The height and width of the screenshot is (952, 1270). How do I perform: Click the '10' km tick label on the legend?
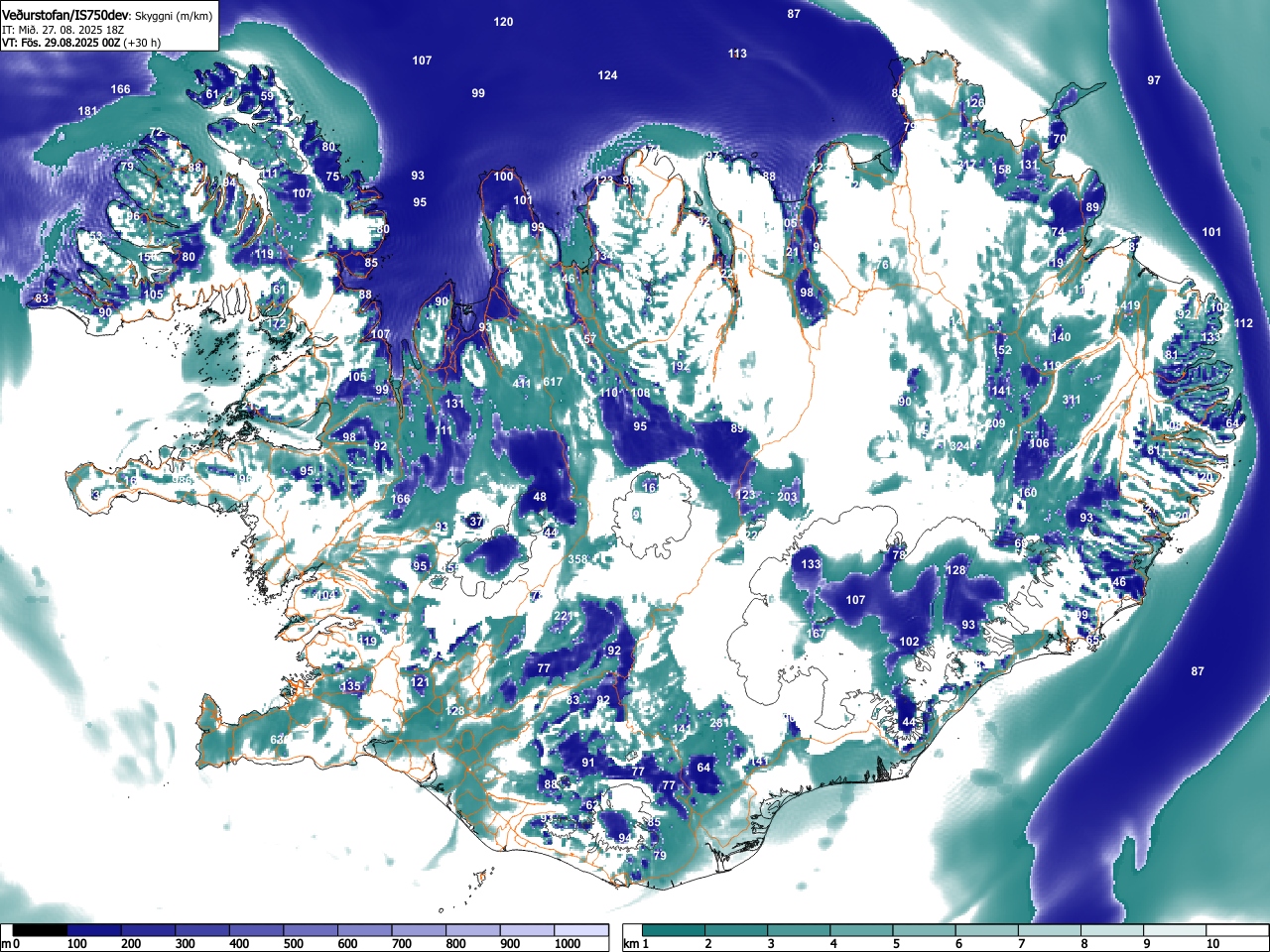pos(1212,944)
